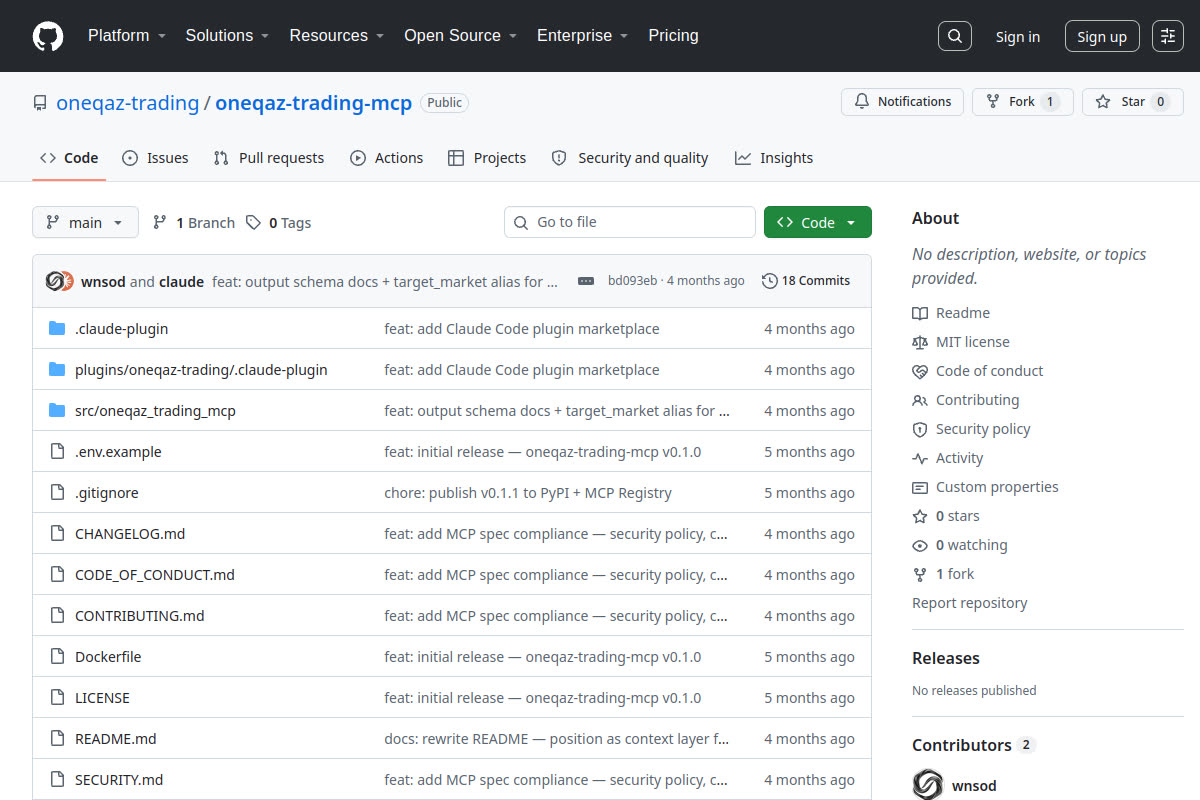Expand the Solutions menu

(227, 35)
